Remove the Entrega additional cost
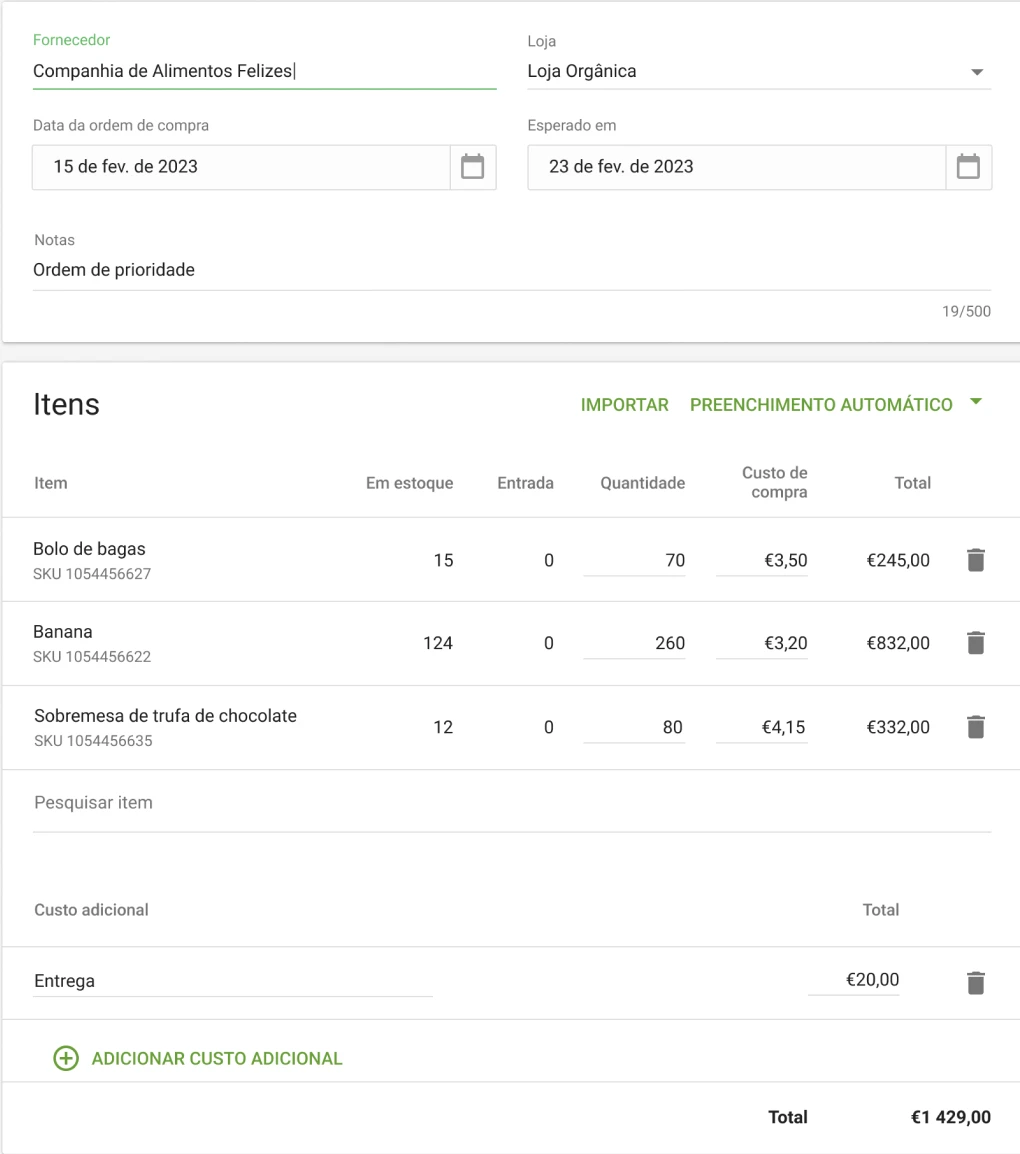The width and height of the screenshot is (1020, 1154). click(x=976, y=983)
